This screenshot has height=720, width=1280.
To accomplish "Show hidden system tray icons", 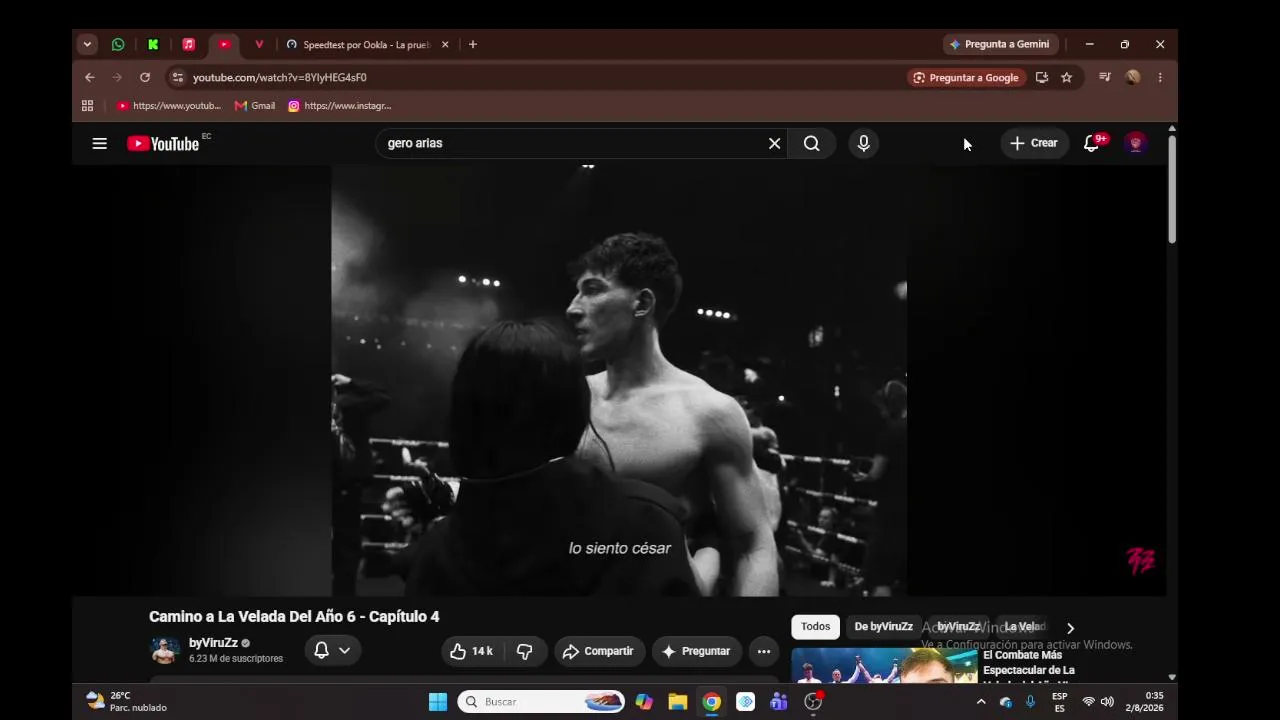I will tap(981, 702).
